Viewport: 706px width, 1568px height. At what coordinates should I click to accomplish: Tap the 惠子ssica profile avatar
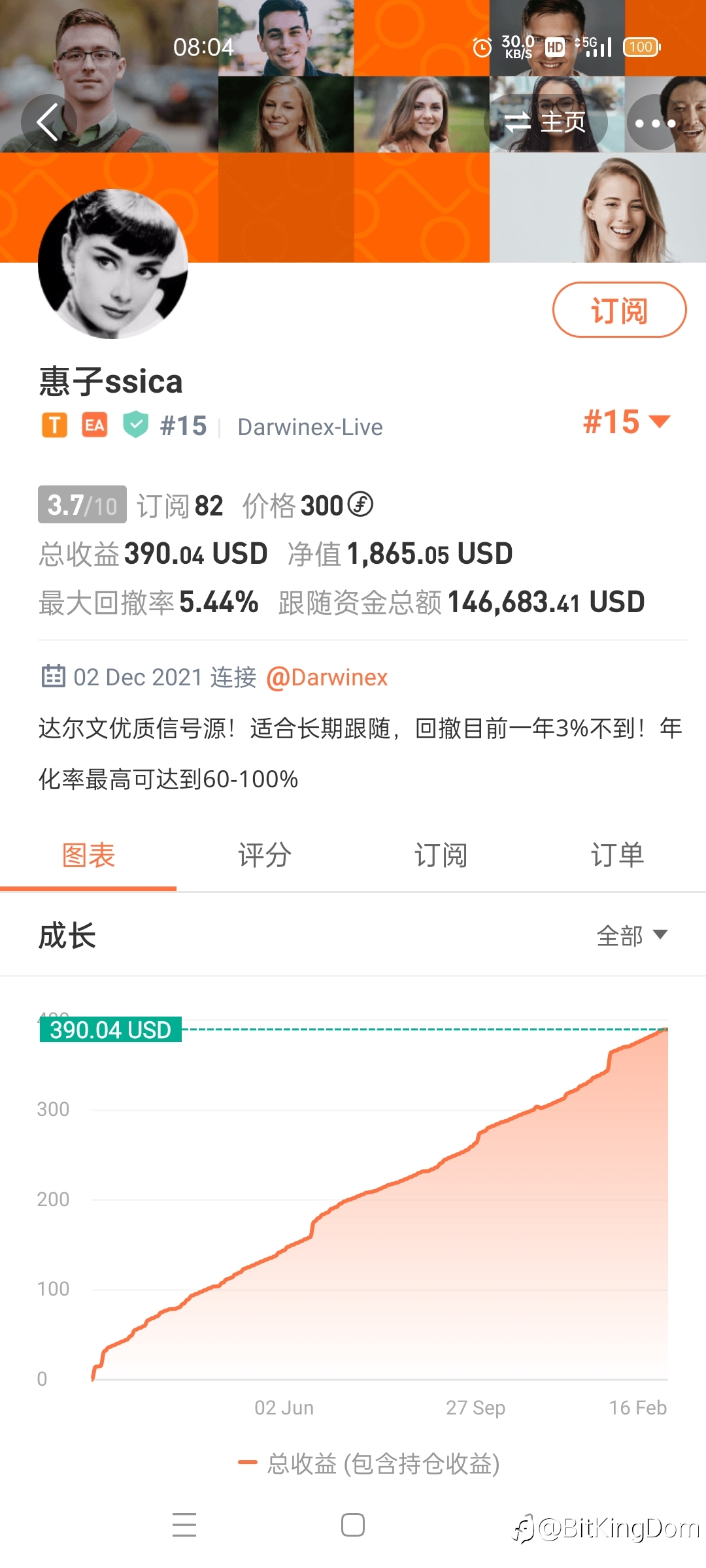(x=113, y=264)
